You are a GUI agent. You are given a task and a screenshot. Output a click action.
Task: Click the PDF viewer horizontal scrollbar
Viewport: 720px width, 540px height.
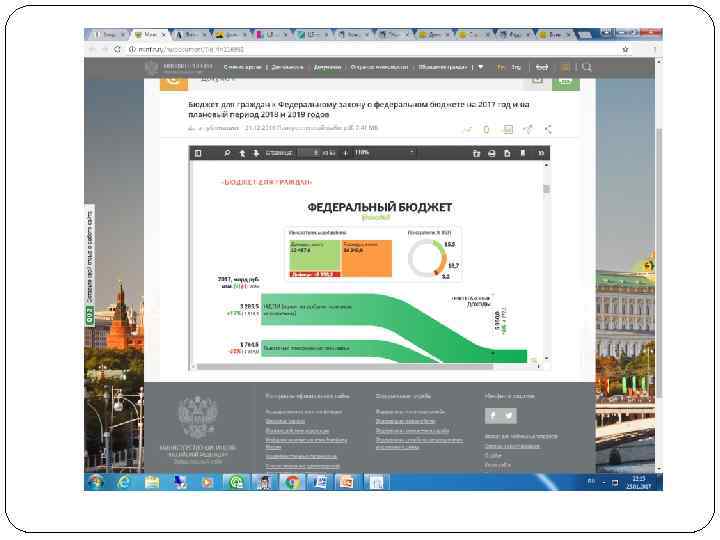pyautogui.click(x=344, y=366)
